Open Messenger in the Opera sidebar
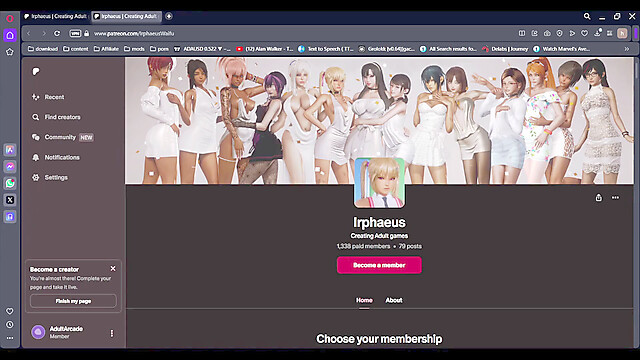 10,167
